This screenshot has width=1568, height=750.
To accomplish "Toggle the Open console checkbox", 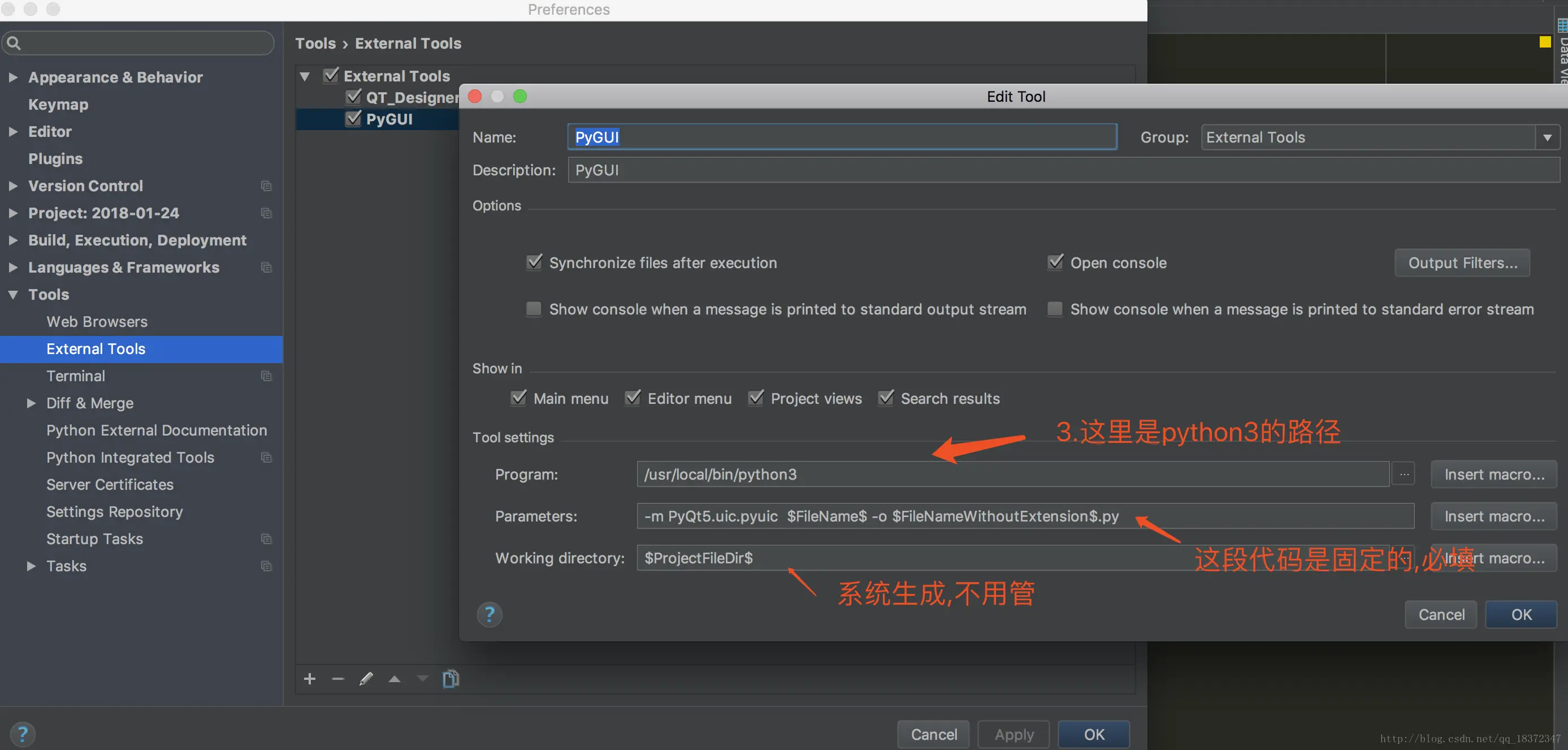I will (1055, 262).
